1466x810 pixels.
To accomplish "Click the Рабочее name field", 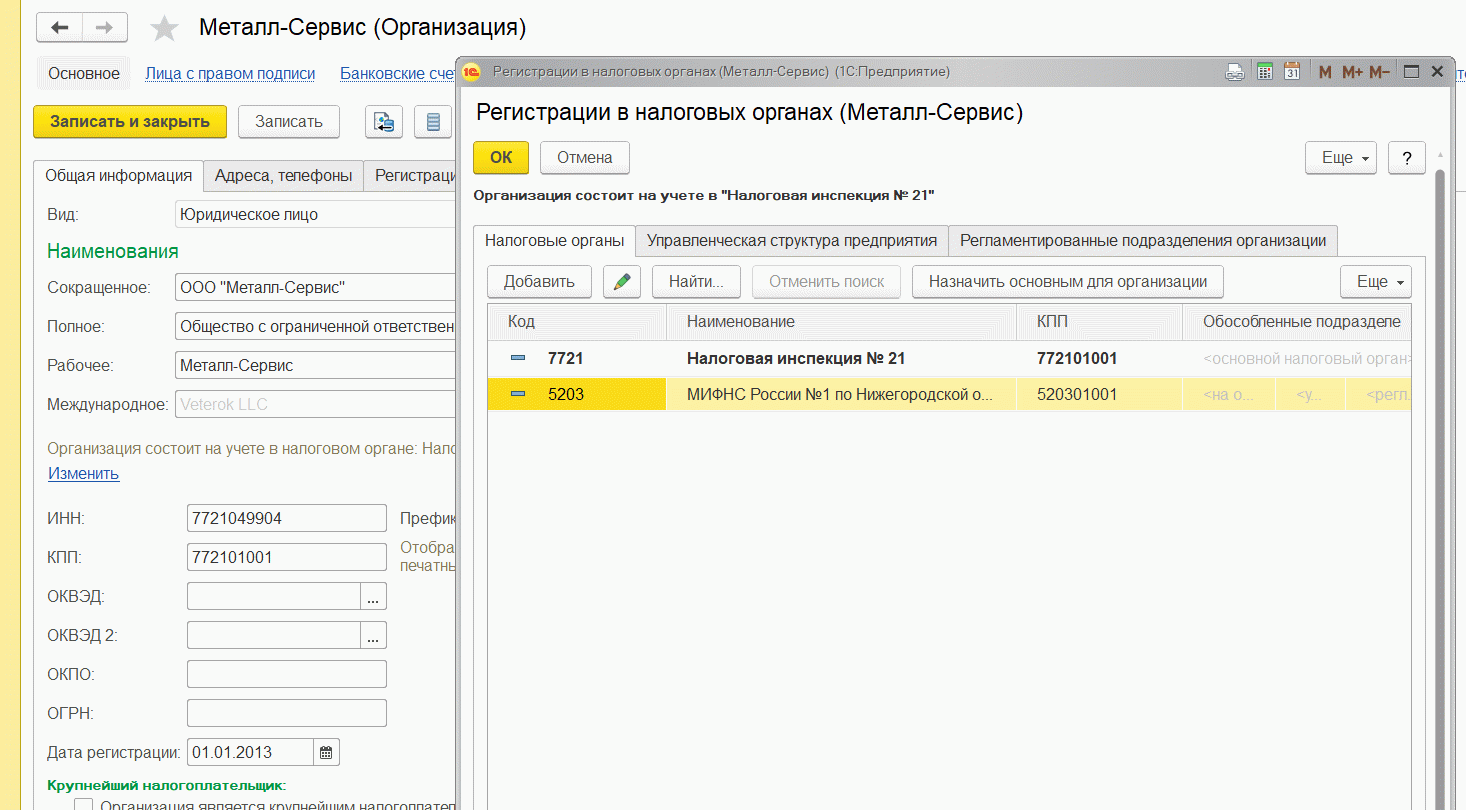I will 315,365.
